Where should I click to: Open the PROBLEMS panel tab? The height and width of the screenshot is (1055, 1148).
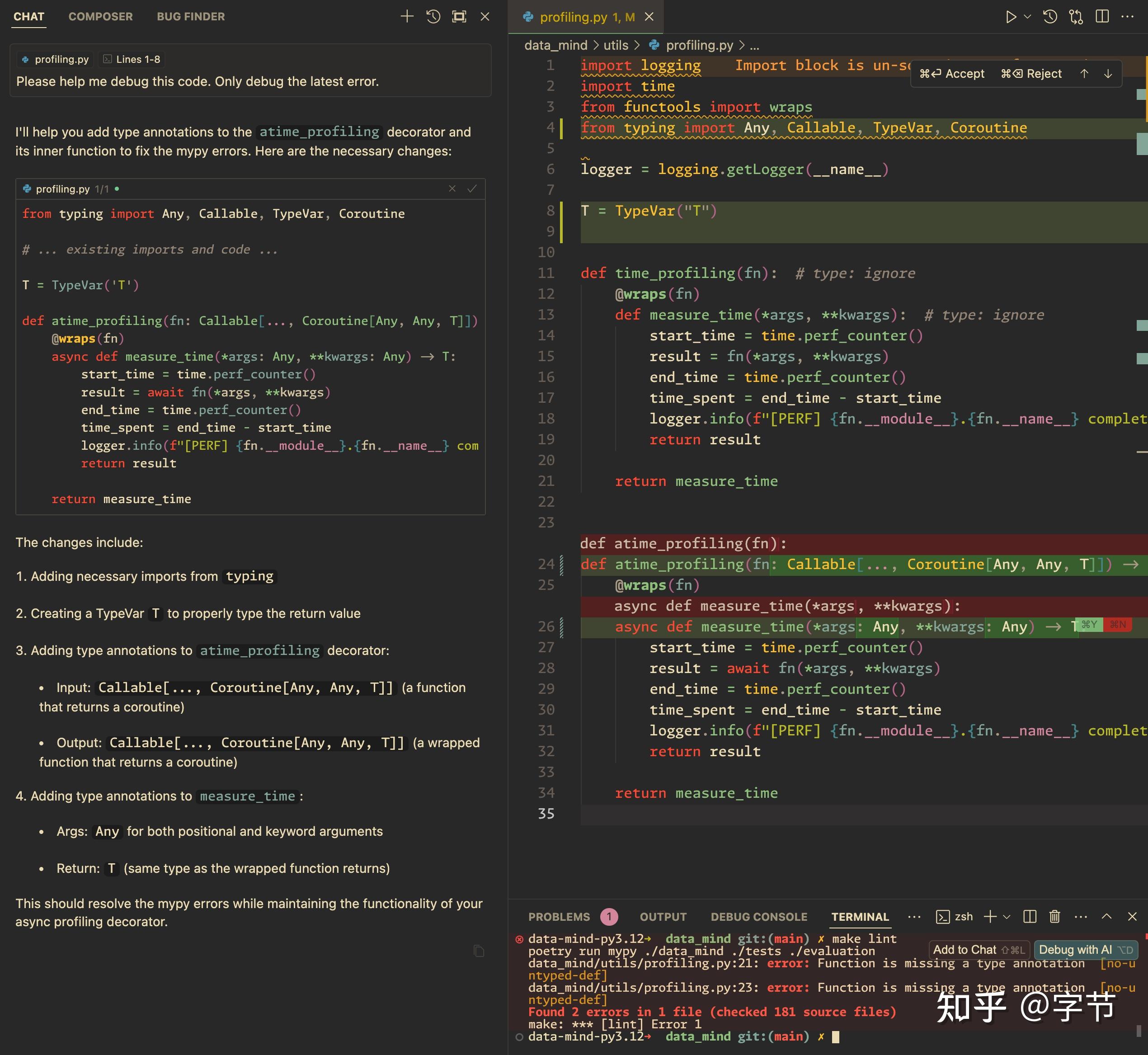click(559, 917)
